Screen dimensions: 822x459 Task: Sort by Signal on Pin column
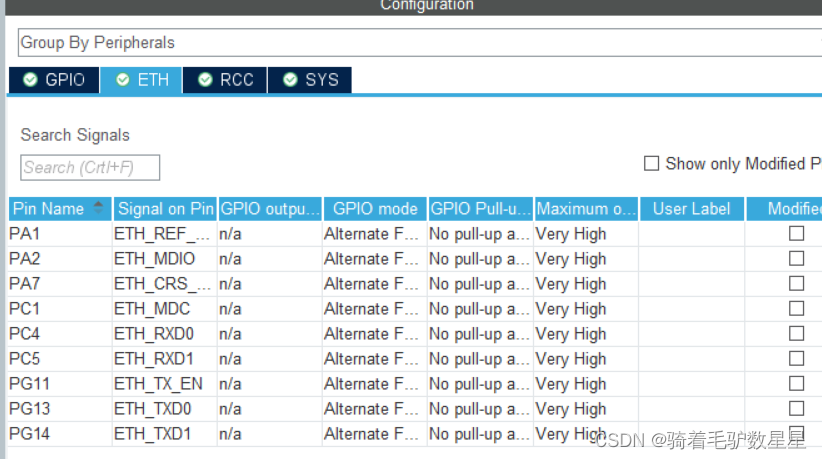point(165,209)
